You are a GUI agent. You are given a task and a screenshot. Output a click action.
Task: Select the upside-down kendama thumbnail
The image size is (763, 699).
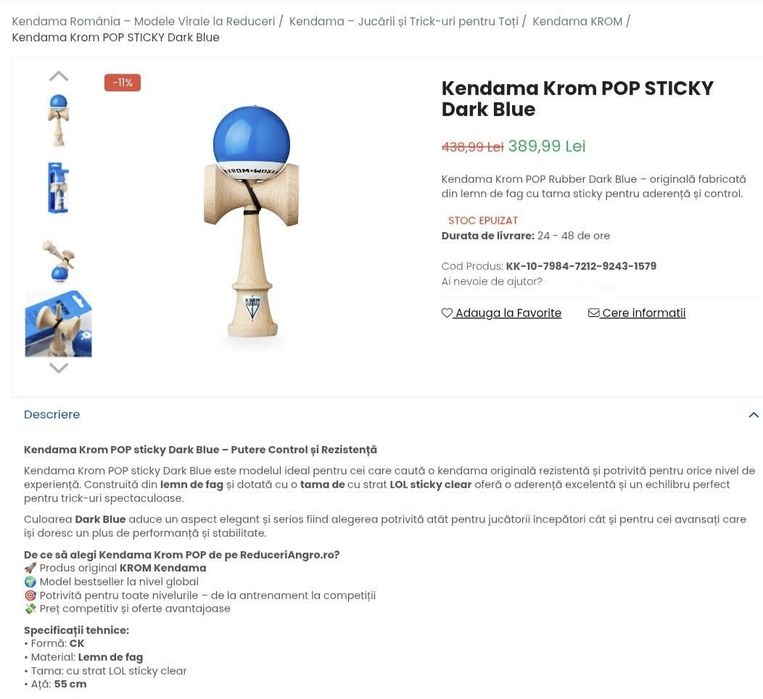pos(58,260)
